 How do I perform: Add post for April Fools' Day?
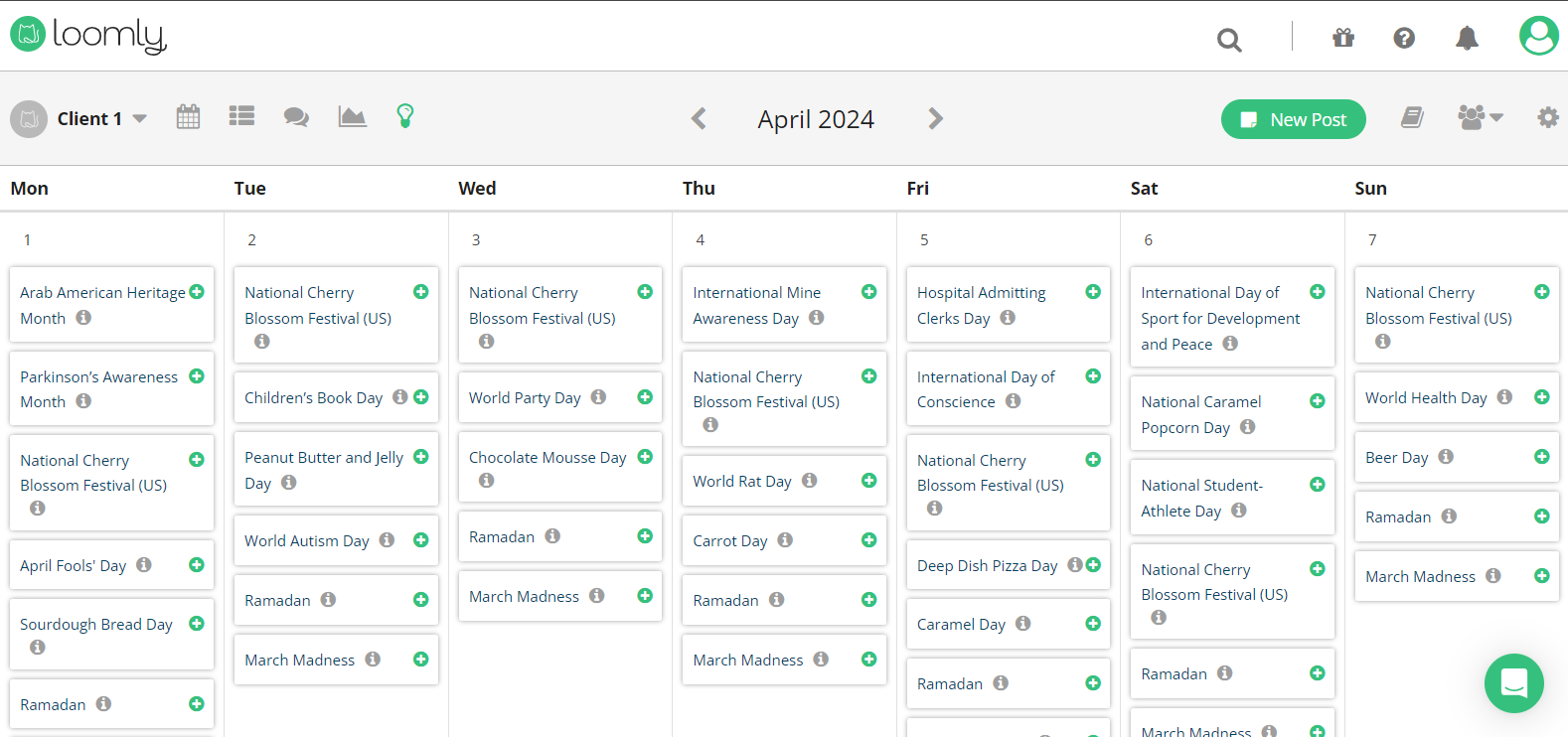coord(197,565)
